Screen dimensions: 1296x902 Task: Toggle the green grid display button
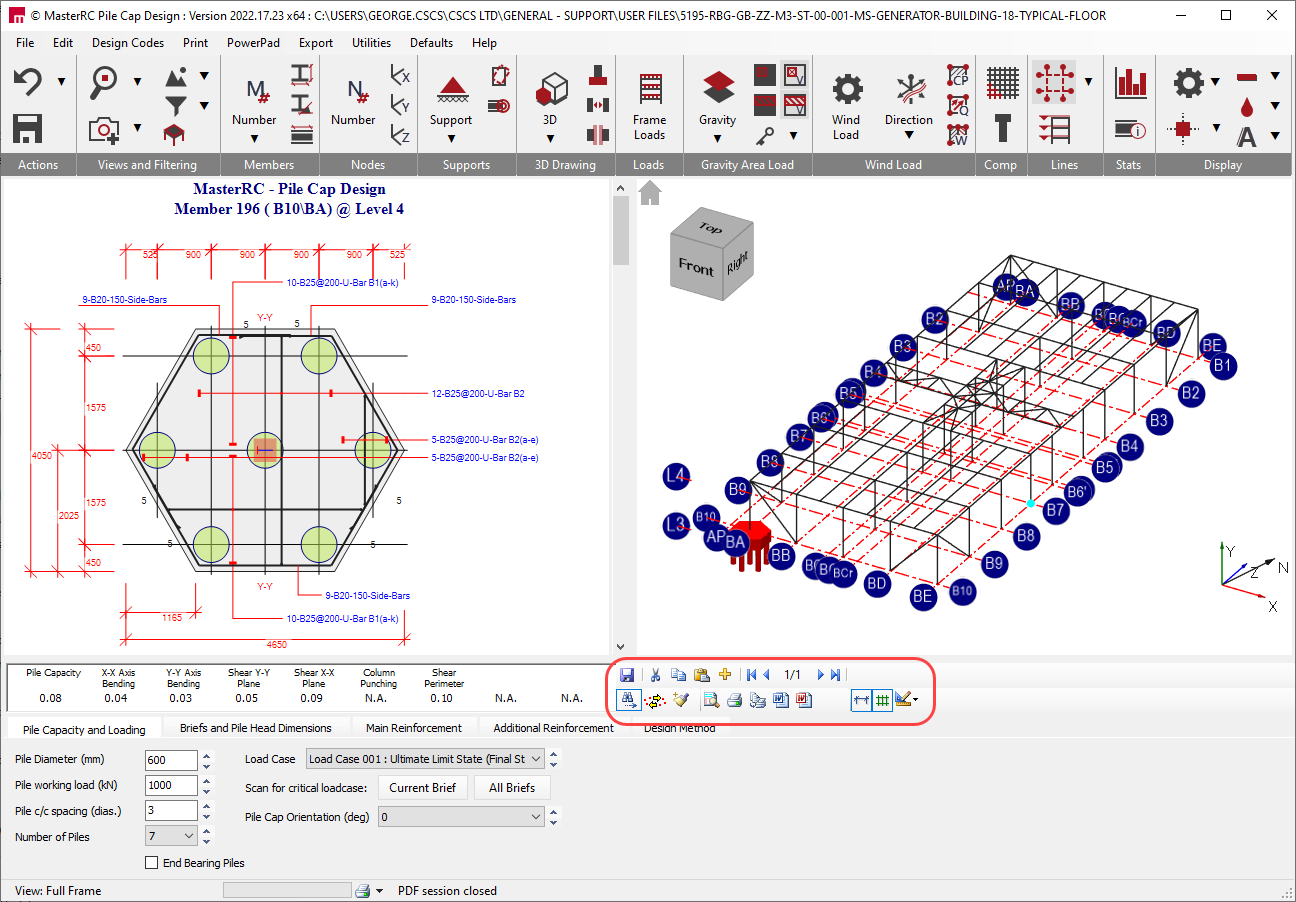point(882,700)
